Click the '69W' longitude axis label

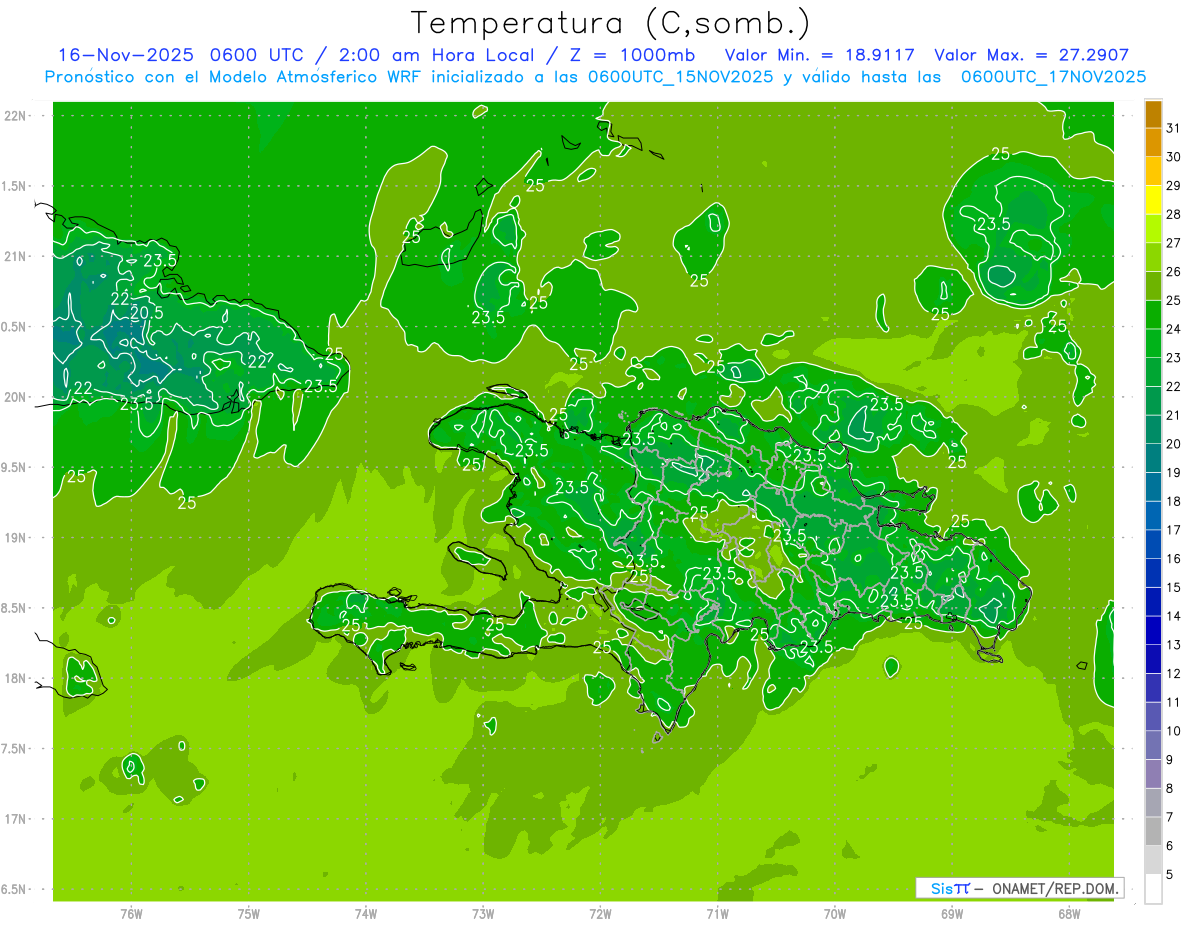pyautogui.click(x=952, y=913)
